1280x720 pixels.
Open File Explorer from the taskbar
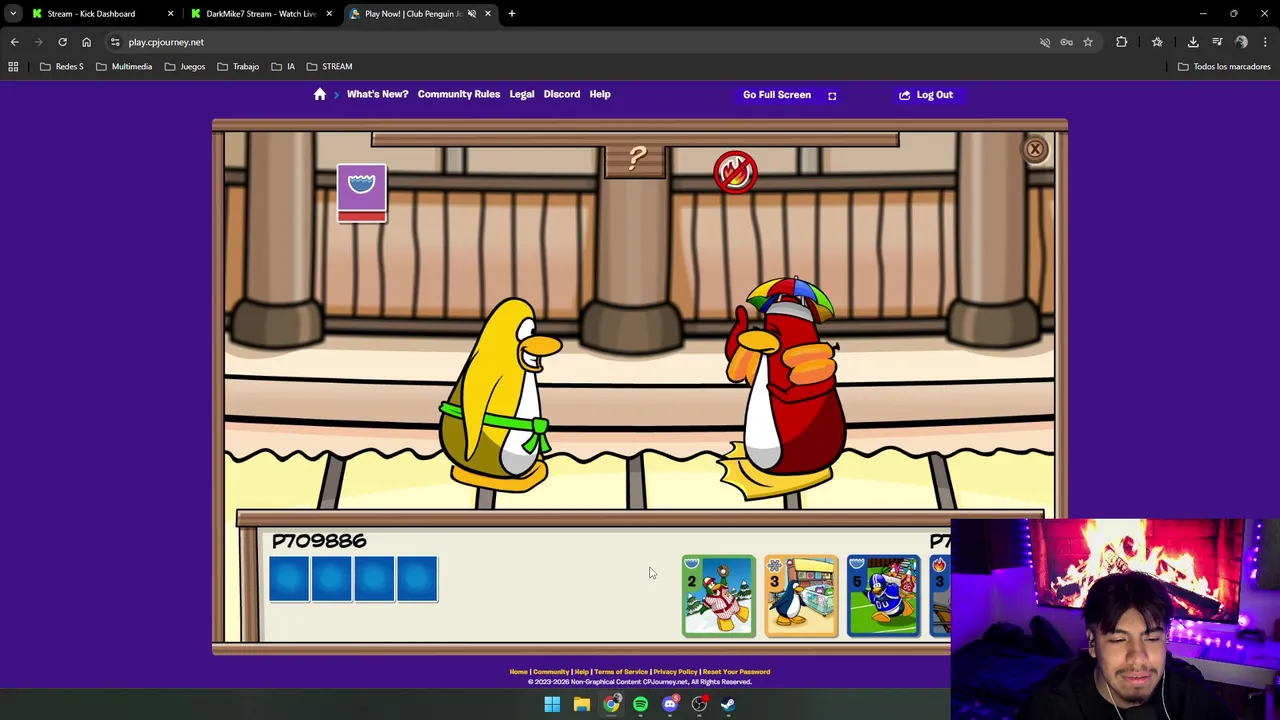pos(581,704)
